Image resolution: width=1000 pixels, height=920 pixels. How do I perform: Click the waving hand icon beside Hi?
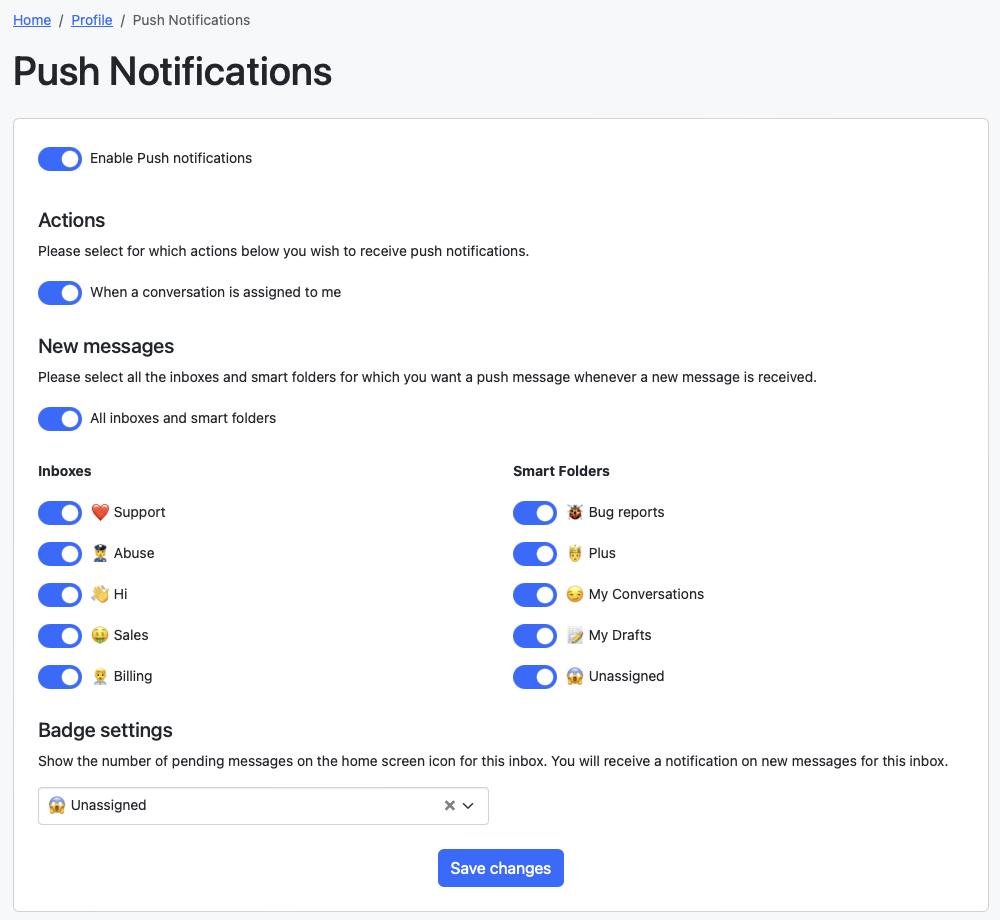tap(100, 595)
